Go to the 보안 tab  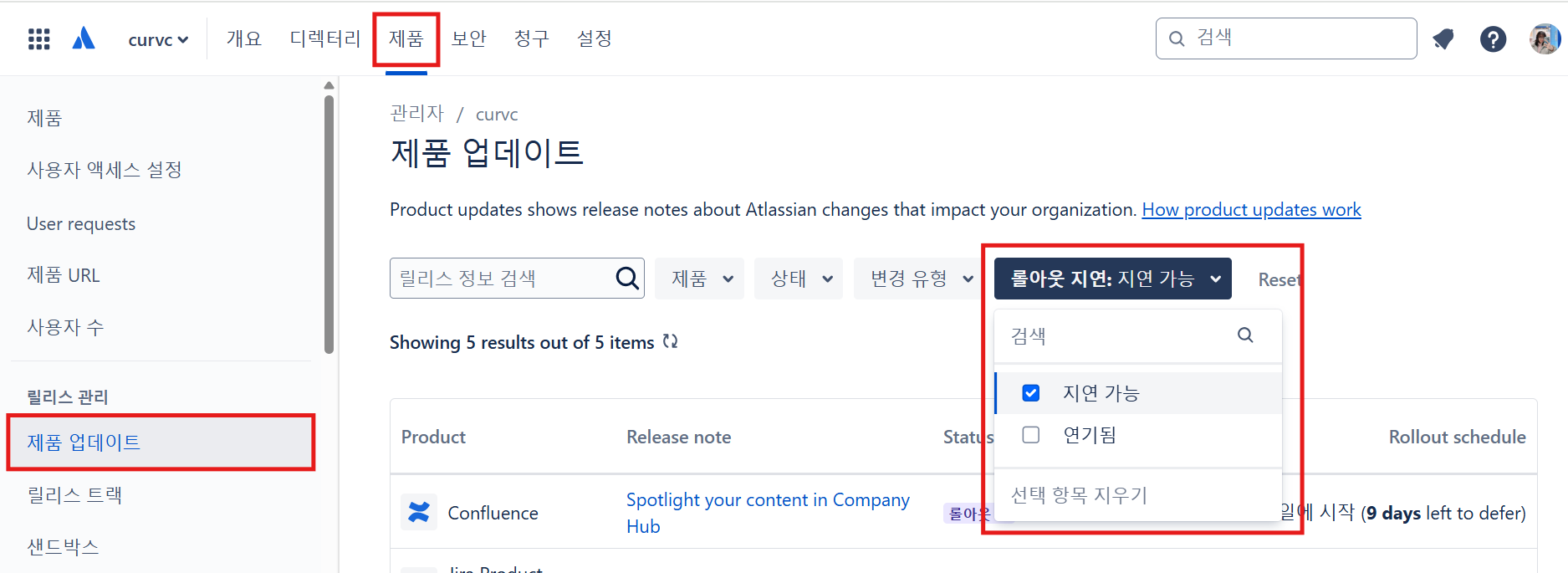(x=469, y=38)
